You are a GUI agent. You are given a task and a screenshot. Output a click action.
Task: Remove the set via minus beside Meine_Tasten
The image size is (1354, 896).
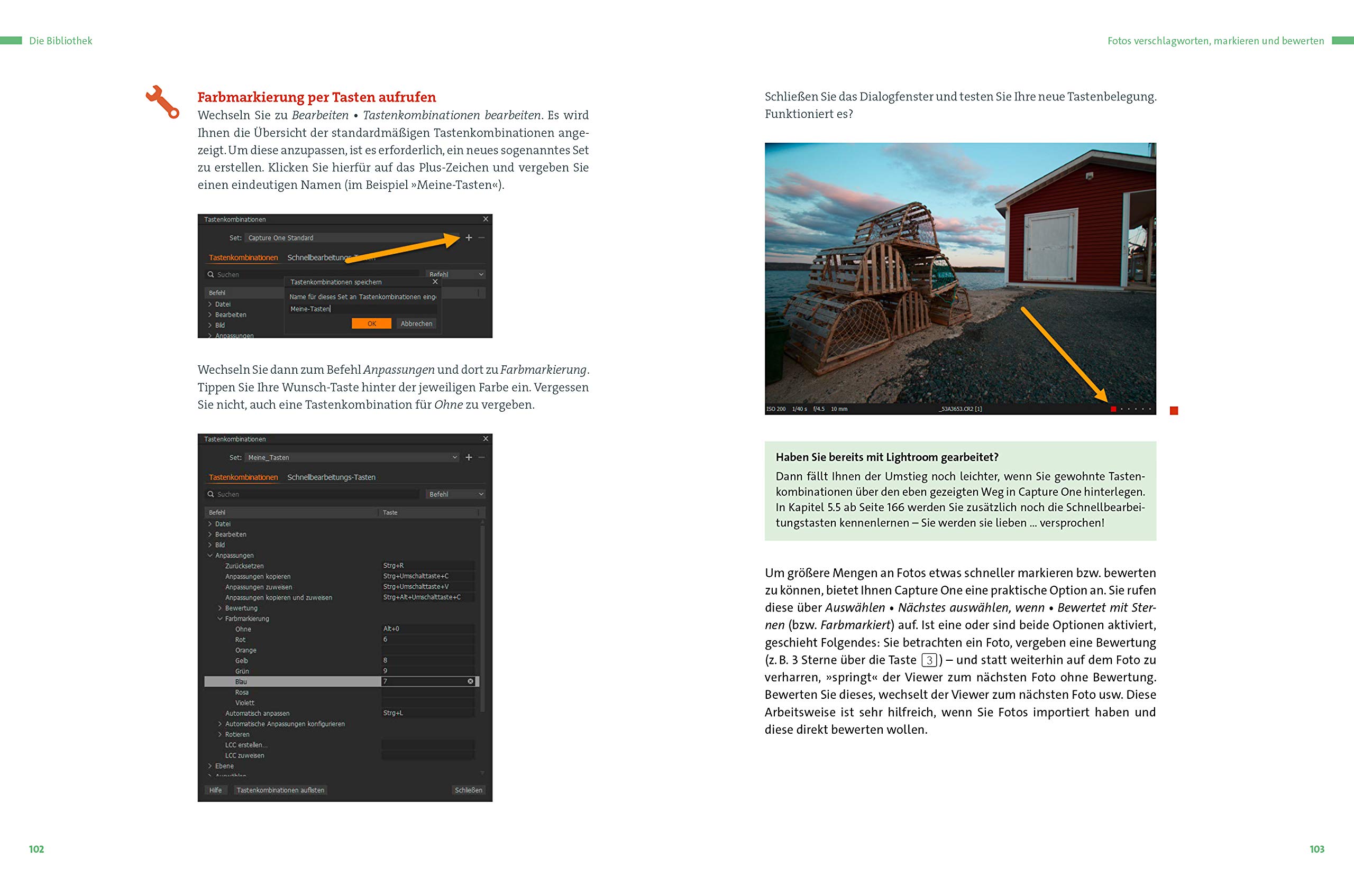pyautogui.click(x=481, y=457)
